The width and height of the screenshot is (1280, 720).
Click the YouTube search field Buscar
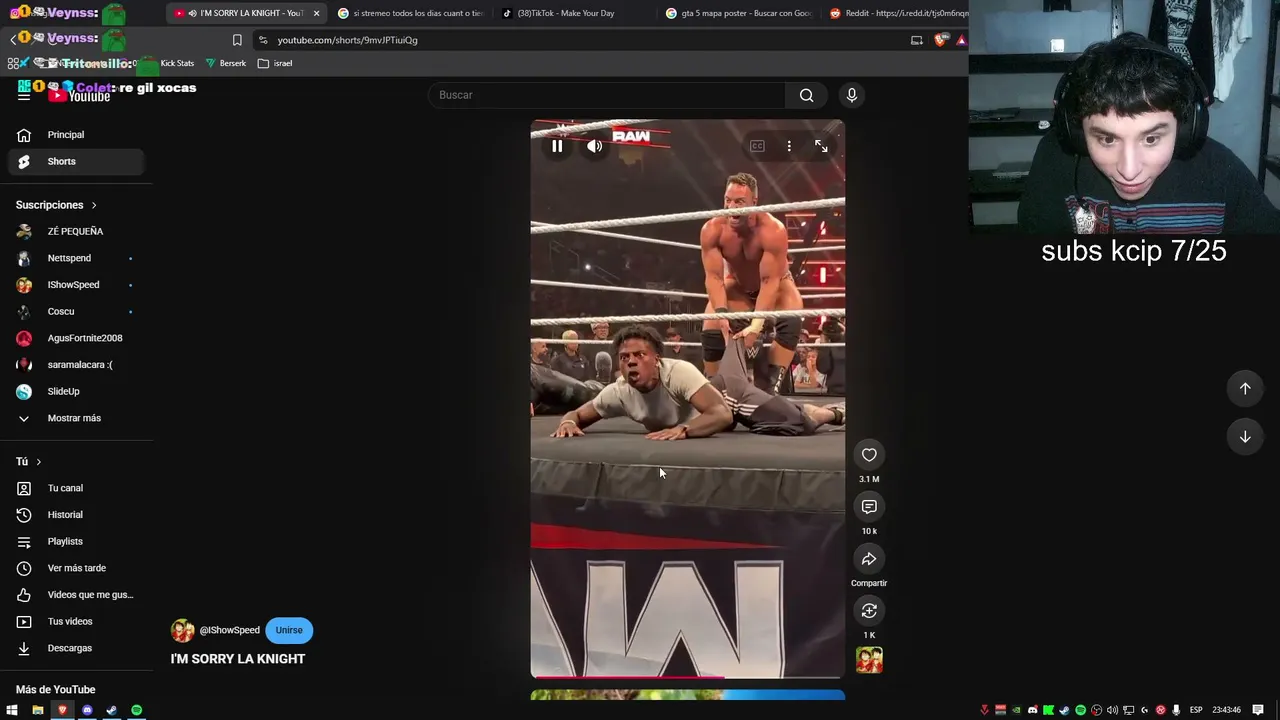(607, 95)
